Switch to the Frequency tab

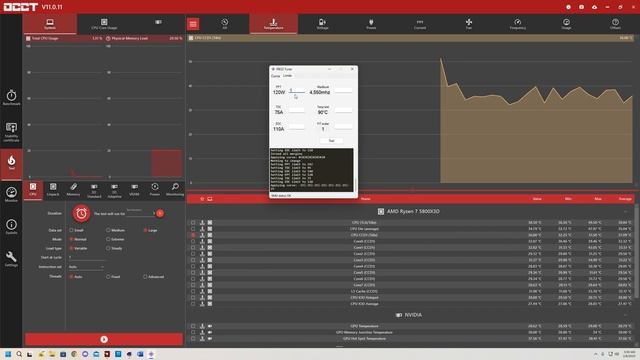[x=518, y=24]
